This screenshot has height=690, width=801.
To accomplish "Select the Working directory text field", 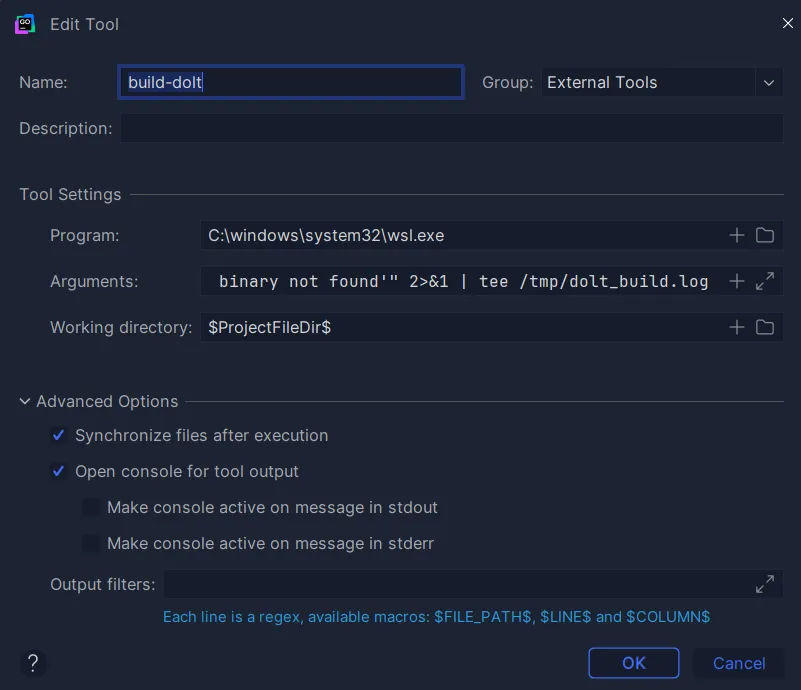I will point(450,327).
